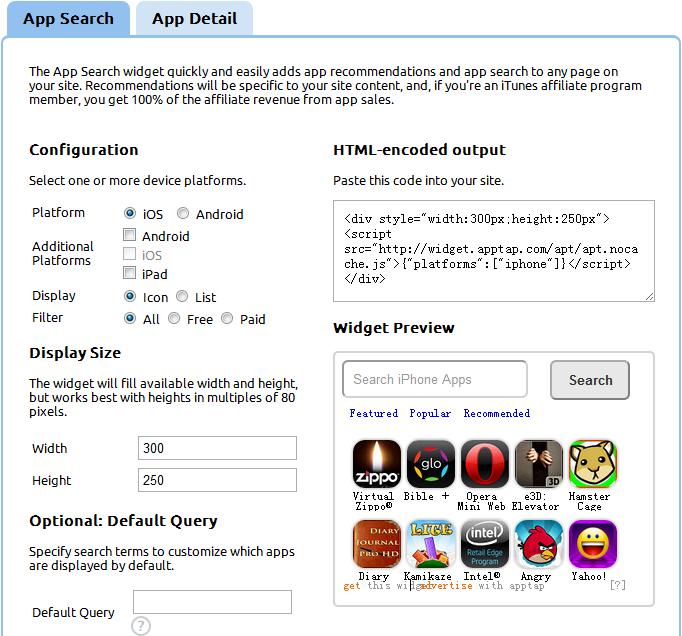The height and width of the screenshot is (636, 682).
Task: Select the Intel Retail Edge app icon
Action: click(485, 544)
